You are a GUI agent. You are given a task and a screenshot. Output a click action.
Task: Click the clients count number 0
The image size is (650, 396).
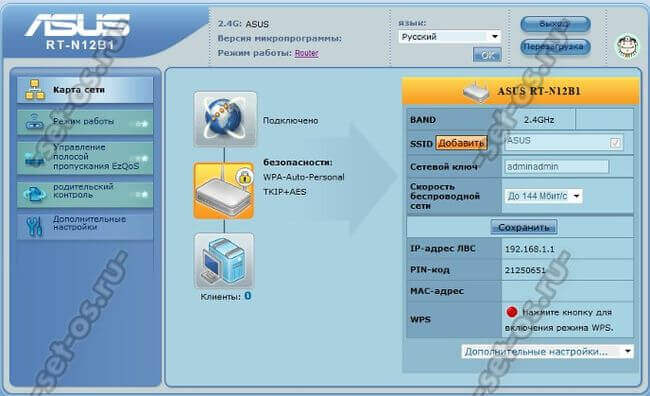[x=247, y=296]
